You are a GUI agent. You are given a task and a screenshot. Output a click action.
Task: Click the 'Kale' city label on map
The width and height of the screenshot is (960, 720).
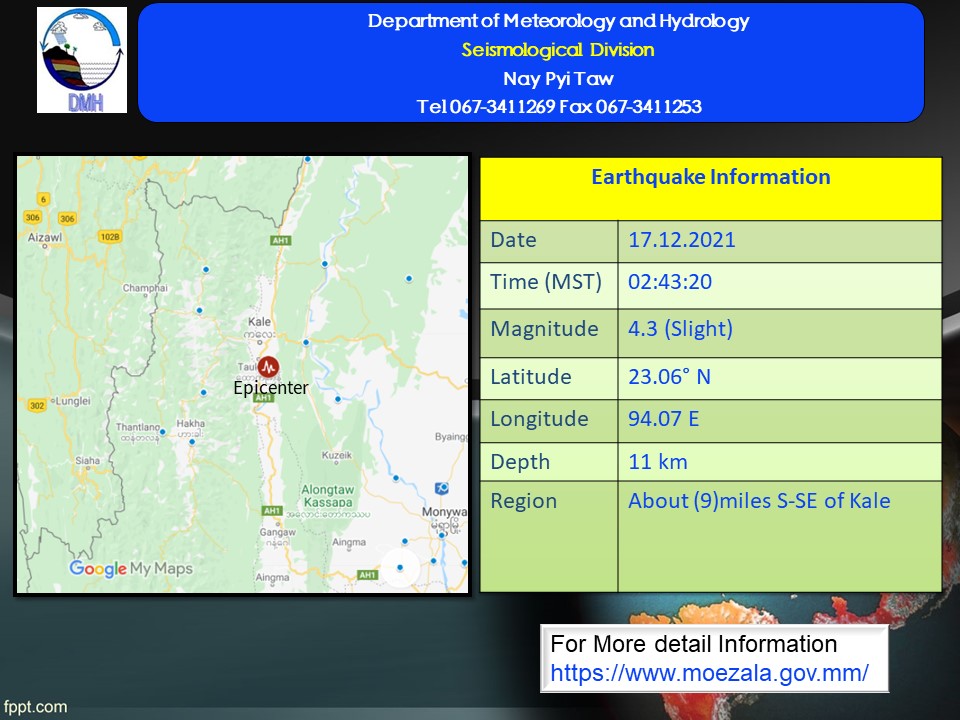point(259,321)
